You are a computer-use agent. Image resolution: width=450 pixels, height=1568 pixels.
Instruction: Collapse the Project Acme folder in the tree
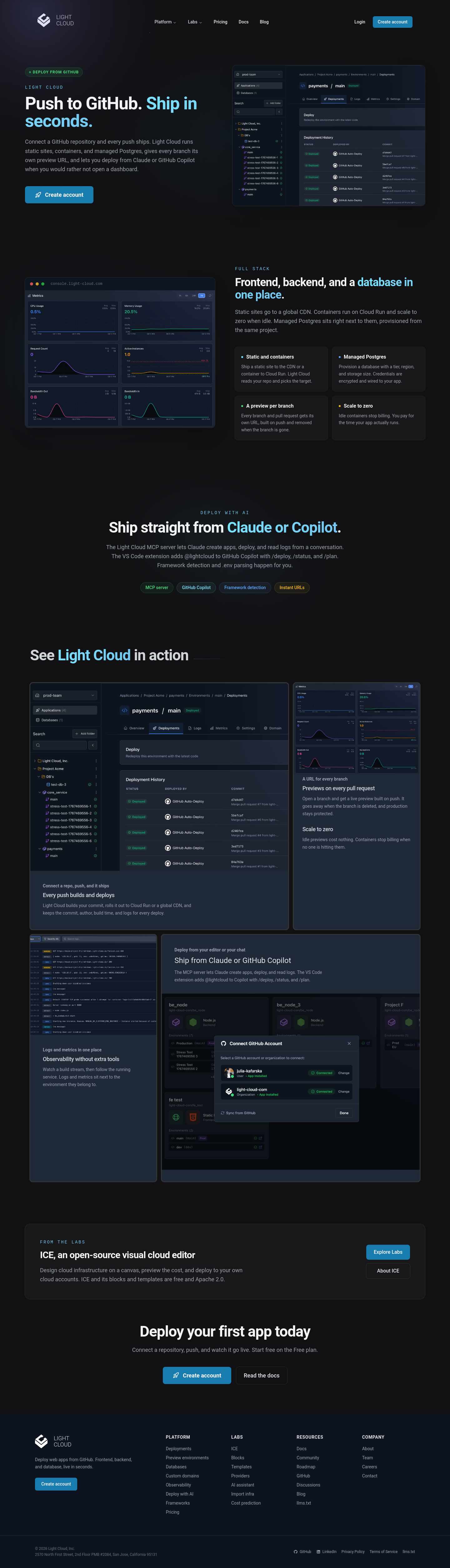point(35,769)
